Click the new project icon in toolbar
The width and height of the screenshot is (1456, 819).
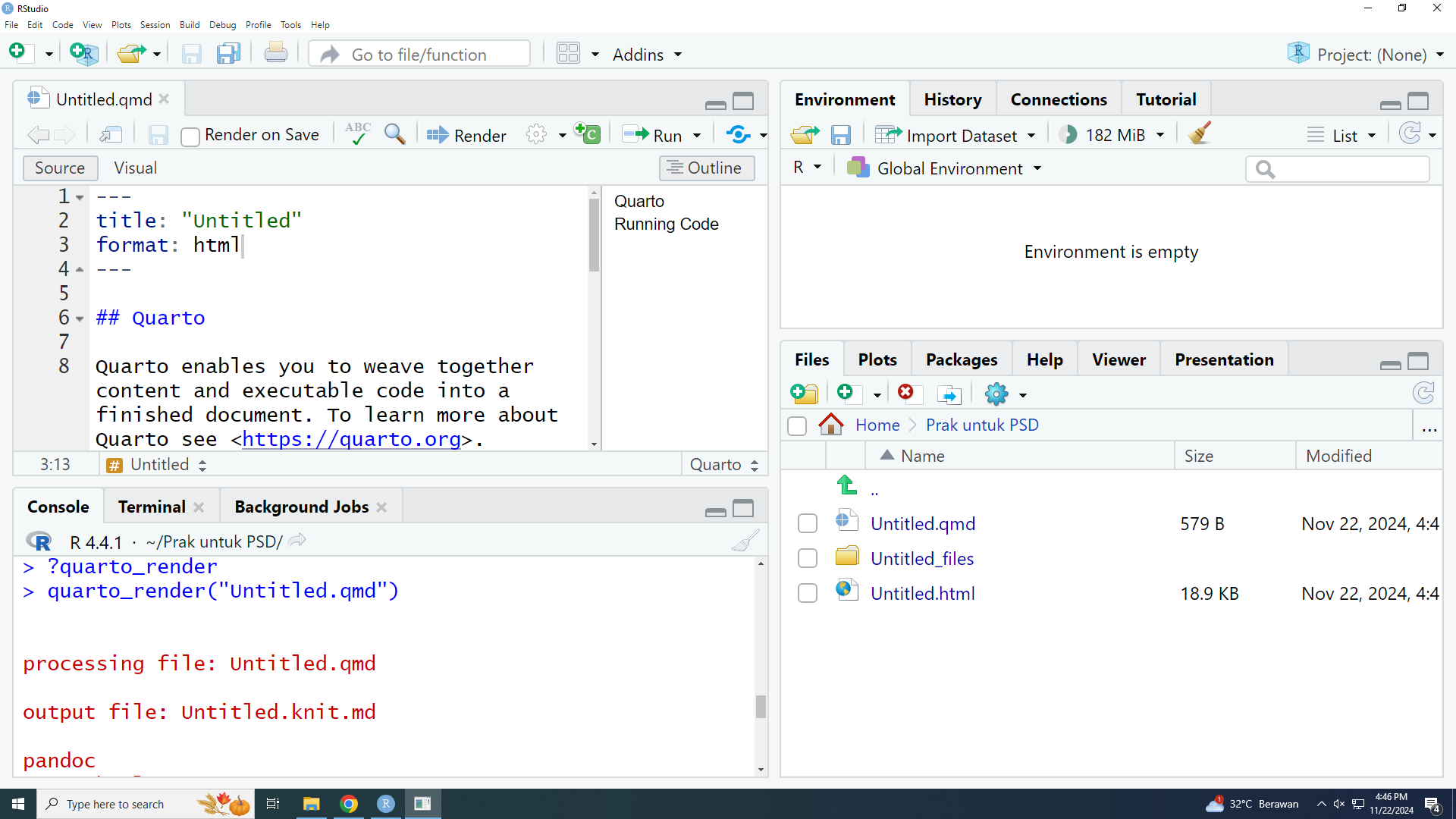coord(83,53)
